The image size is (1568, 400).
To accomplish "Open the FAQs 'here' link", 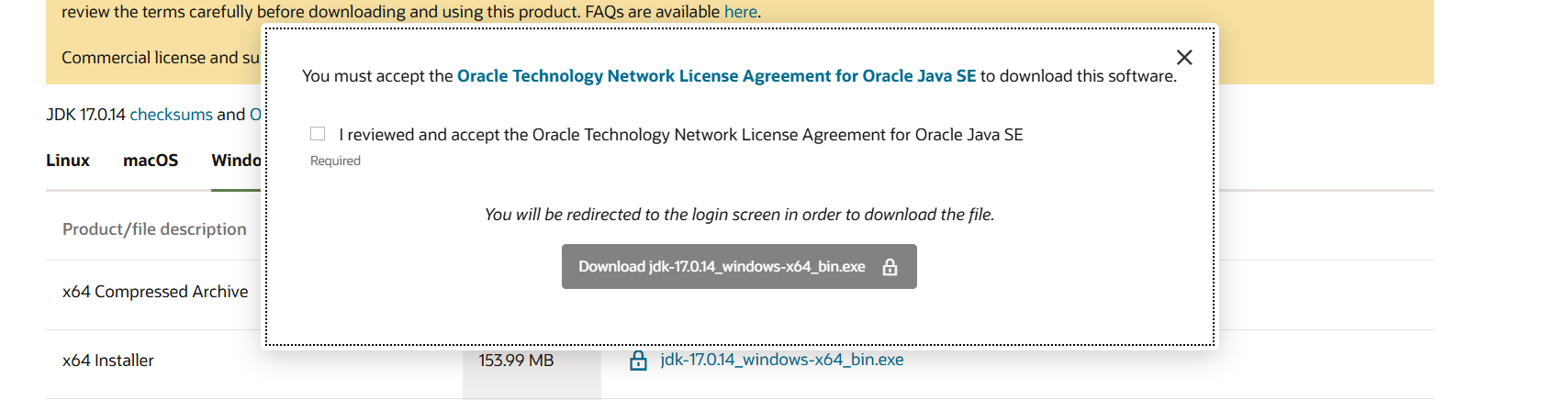I will tap(740, 12).
